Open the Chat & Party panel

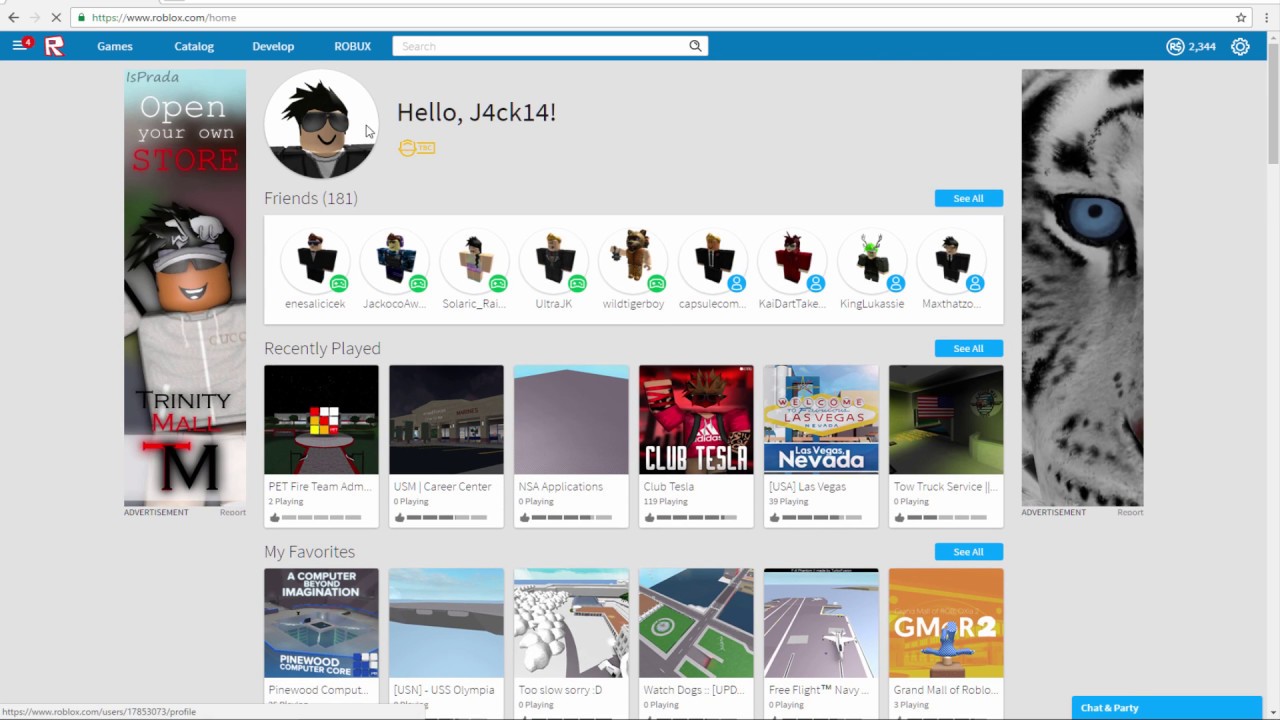pos(1167,708)
